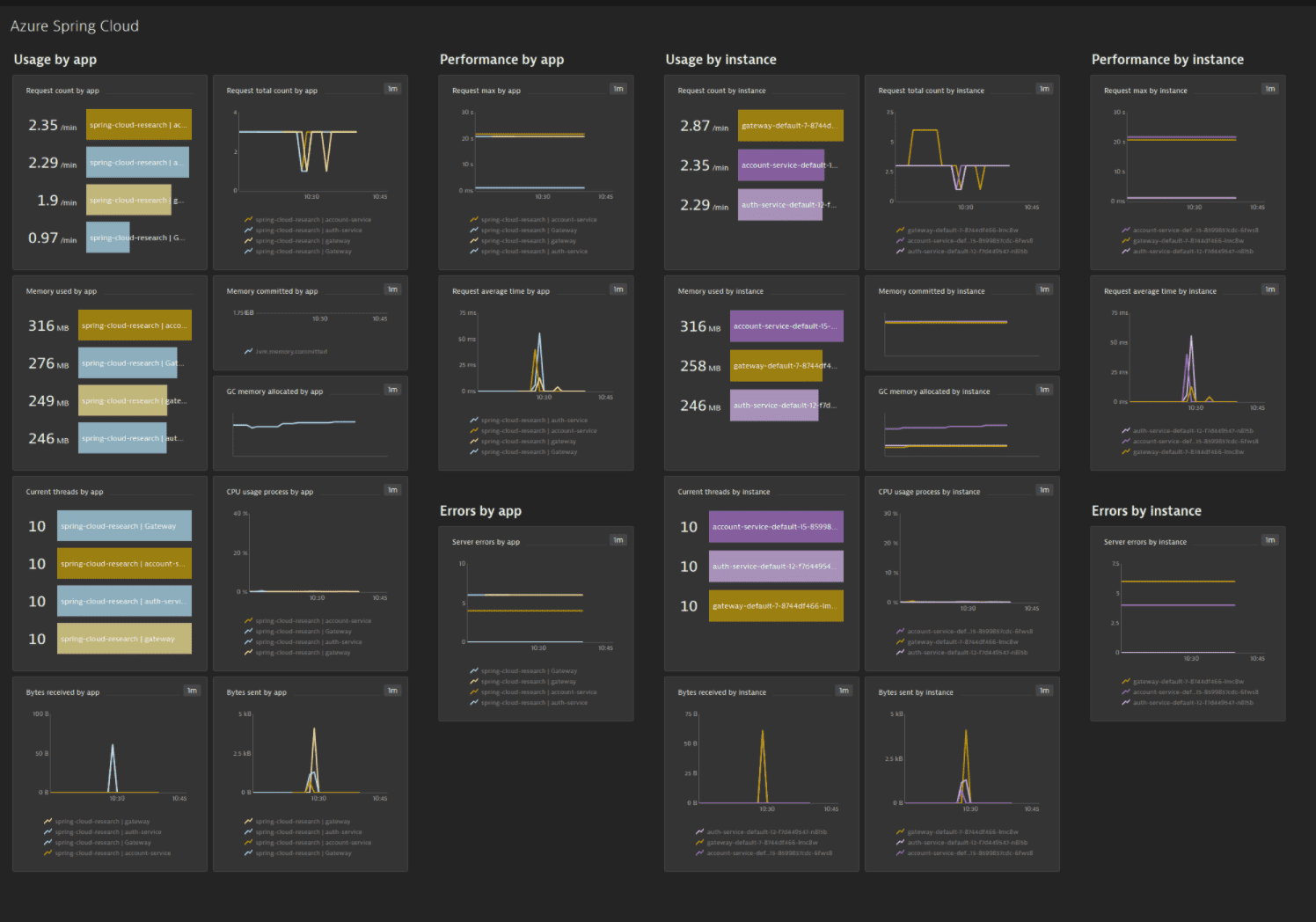Click account-service legend icon in Bytes sent by app
Viewport: 1316px width, 922px height.
(249, 843)
